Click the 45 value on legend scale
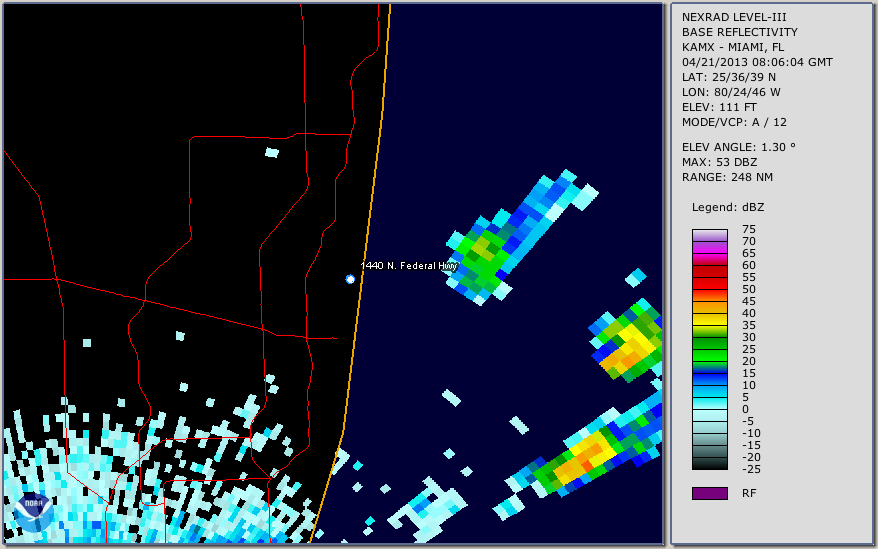 pos(749,301)
